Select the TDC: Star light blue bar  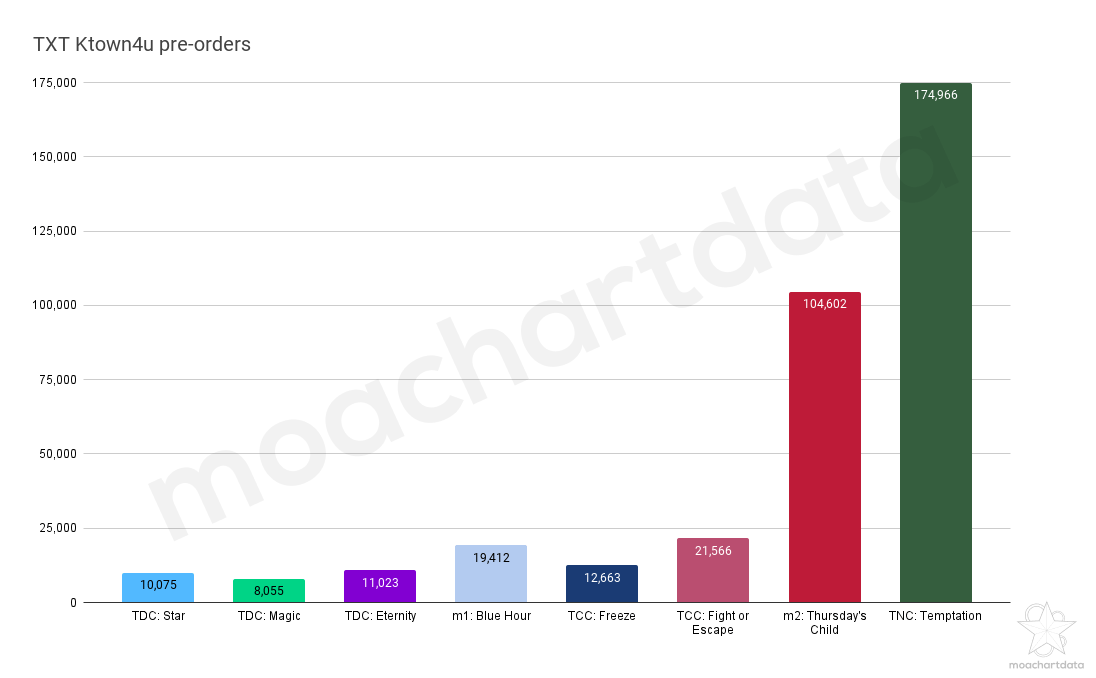(158, 588)
